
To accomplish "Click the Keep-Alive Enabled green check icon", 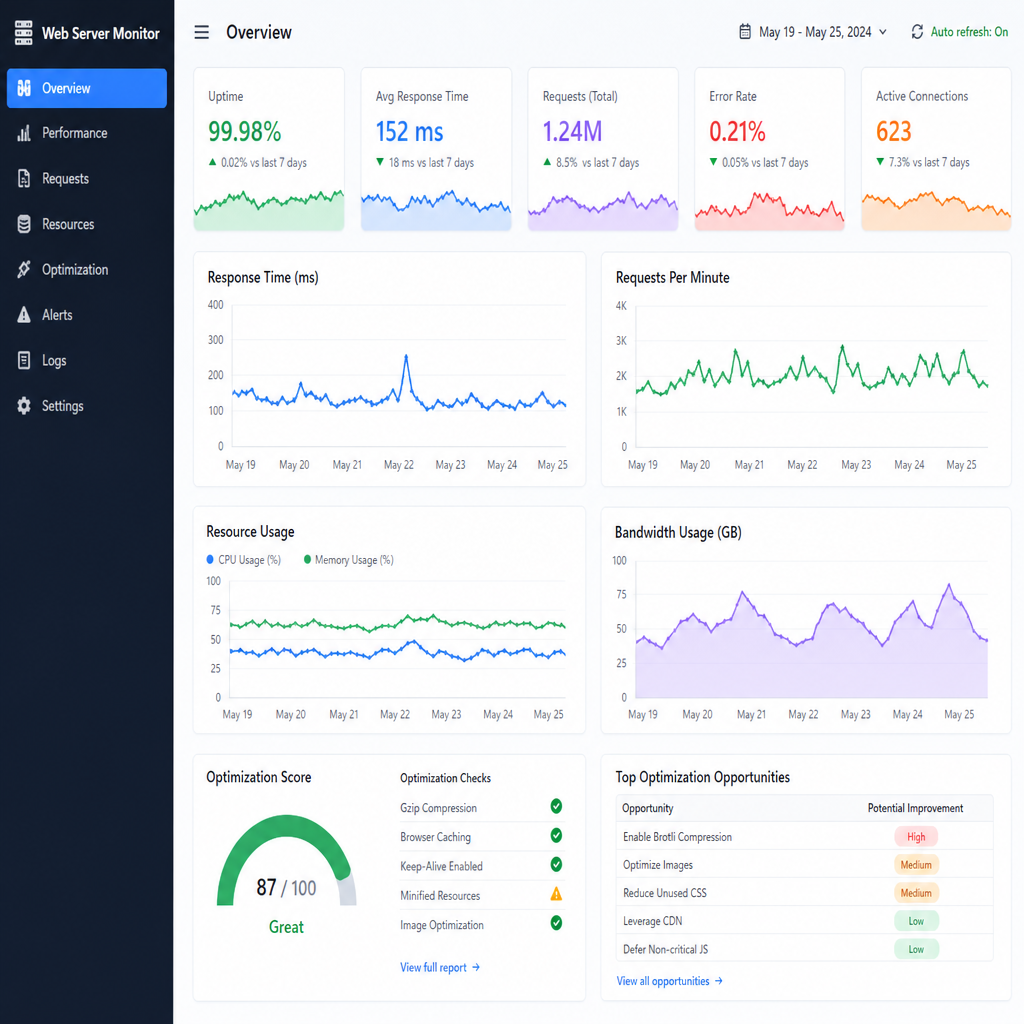I will (x=556, y=865).
